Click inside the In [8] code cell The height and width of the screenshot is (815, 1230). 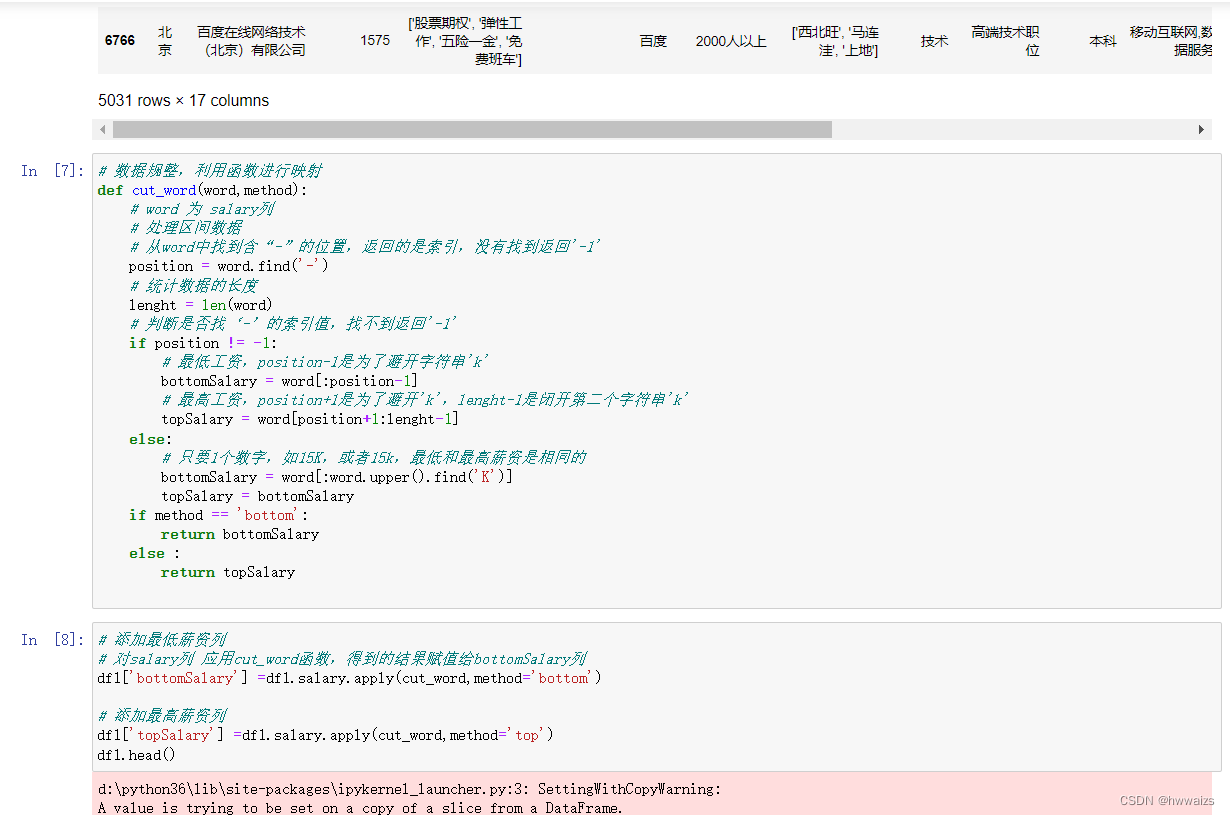(x=656, y=696)
